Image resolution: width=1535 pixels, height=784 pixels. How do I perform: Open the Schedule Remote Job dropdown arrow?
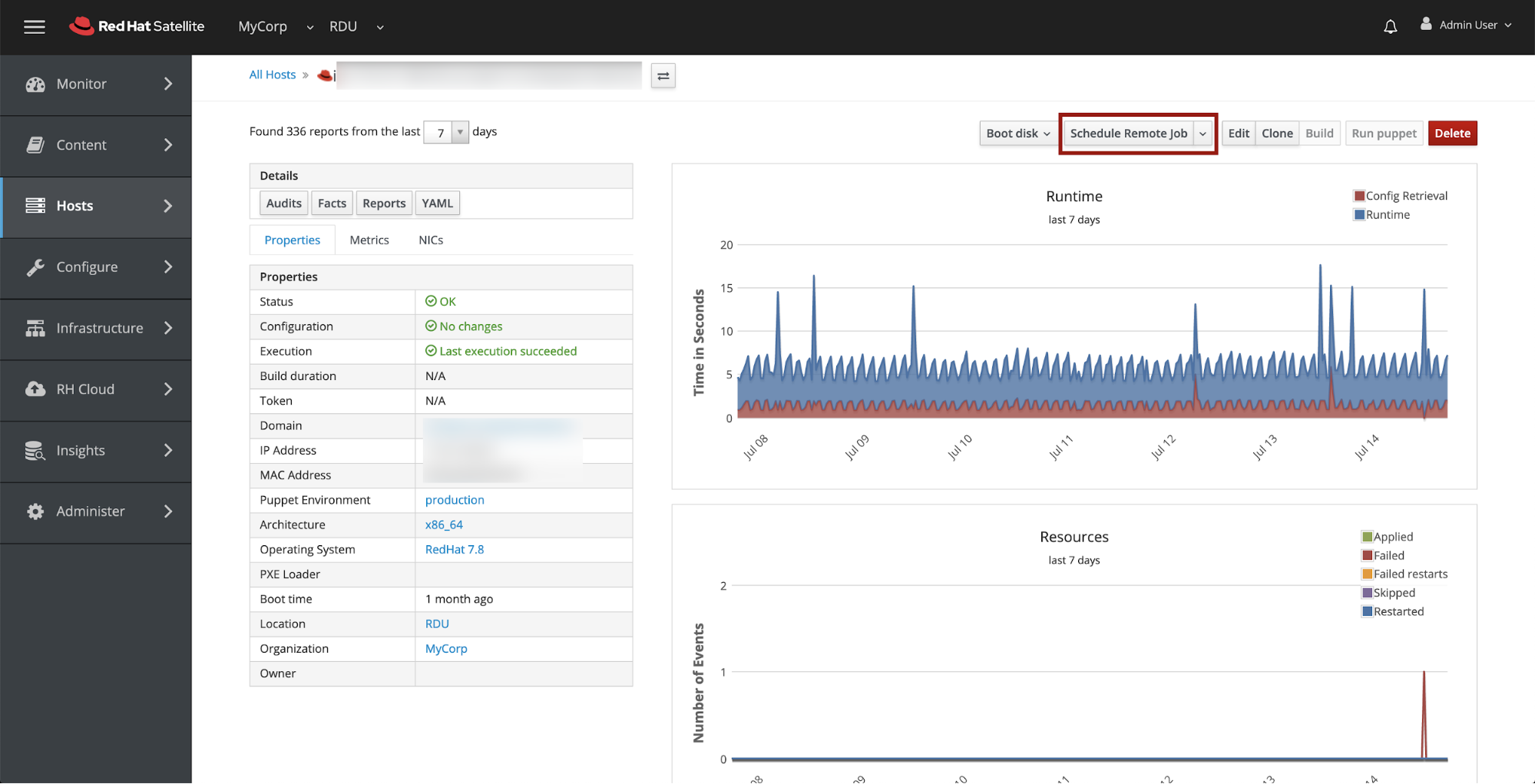click(x=1203, y=134)
